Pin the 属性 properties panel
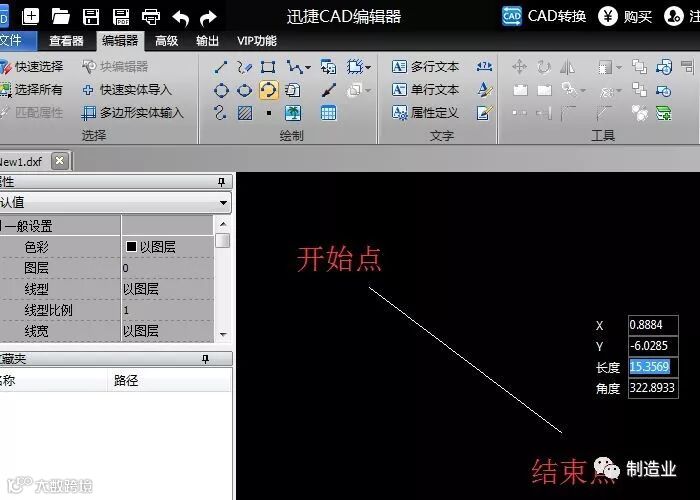700x500 pixels. click(x=221, y=182)
